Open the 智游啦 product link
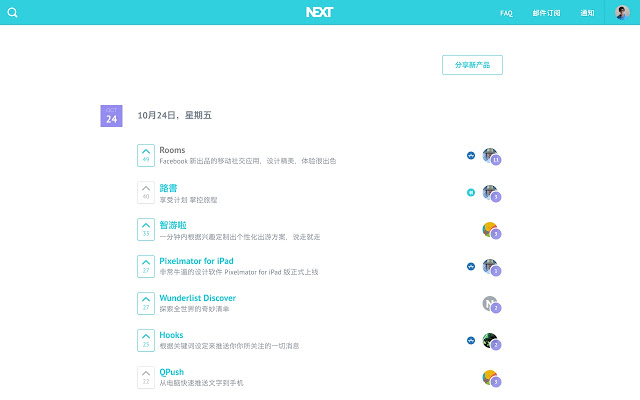This screenshot has height=400, width=640. tap(173, 225)
